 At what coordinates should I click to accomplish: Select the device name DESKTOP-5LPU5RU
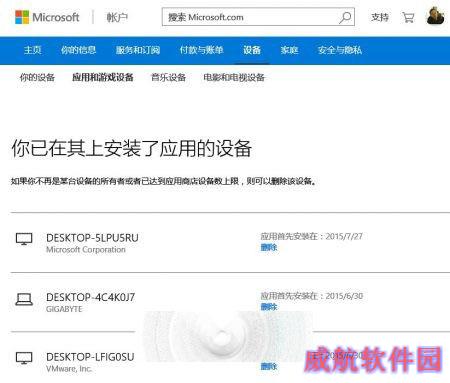coord(92,238)
